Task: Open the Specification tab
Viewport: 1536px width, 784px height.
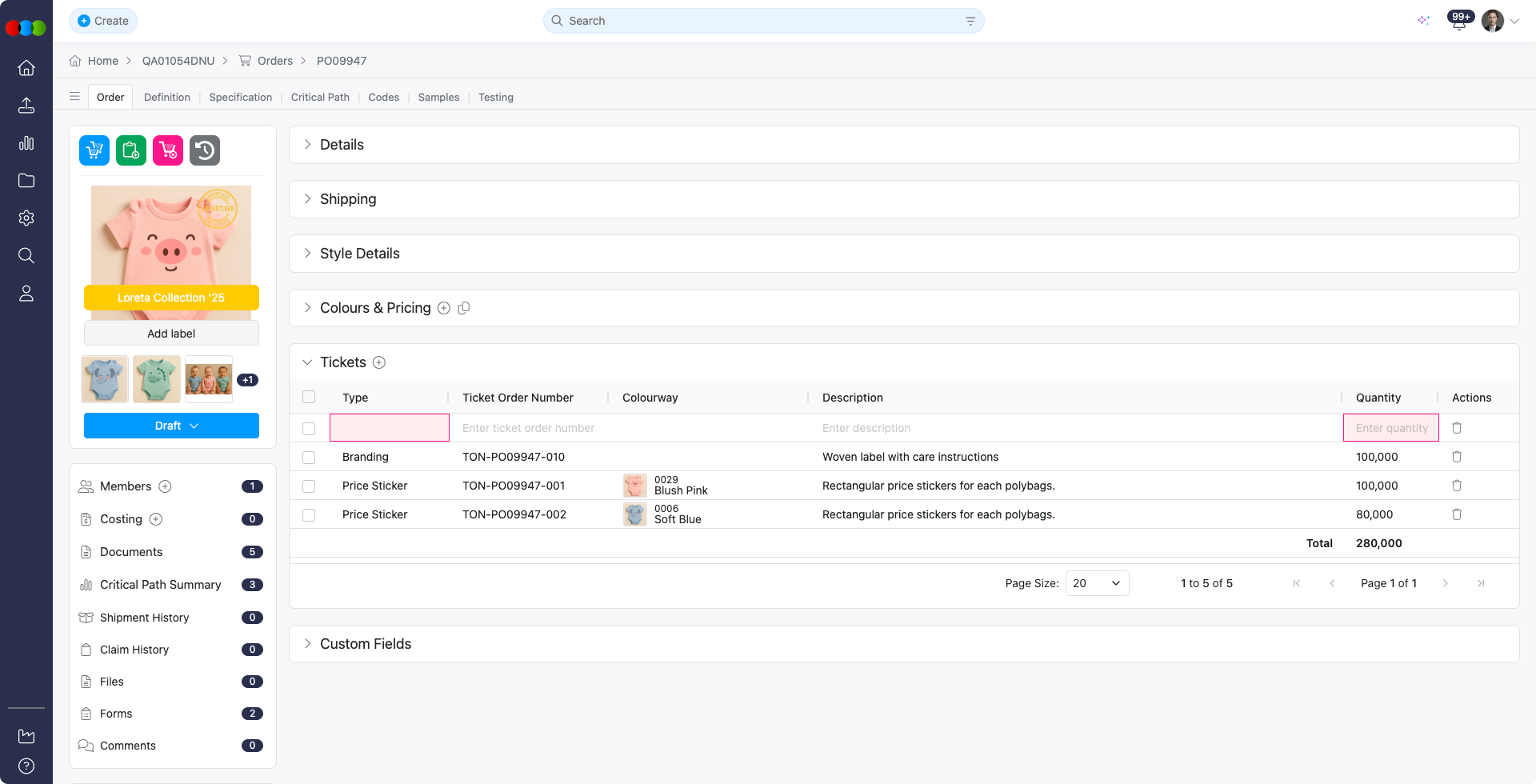Action: click(240, 97)
